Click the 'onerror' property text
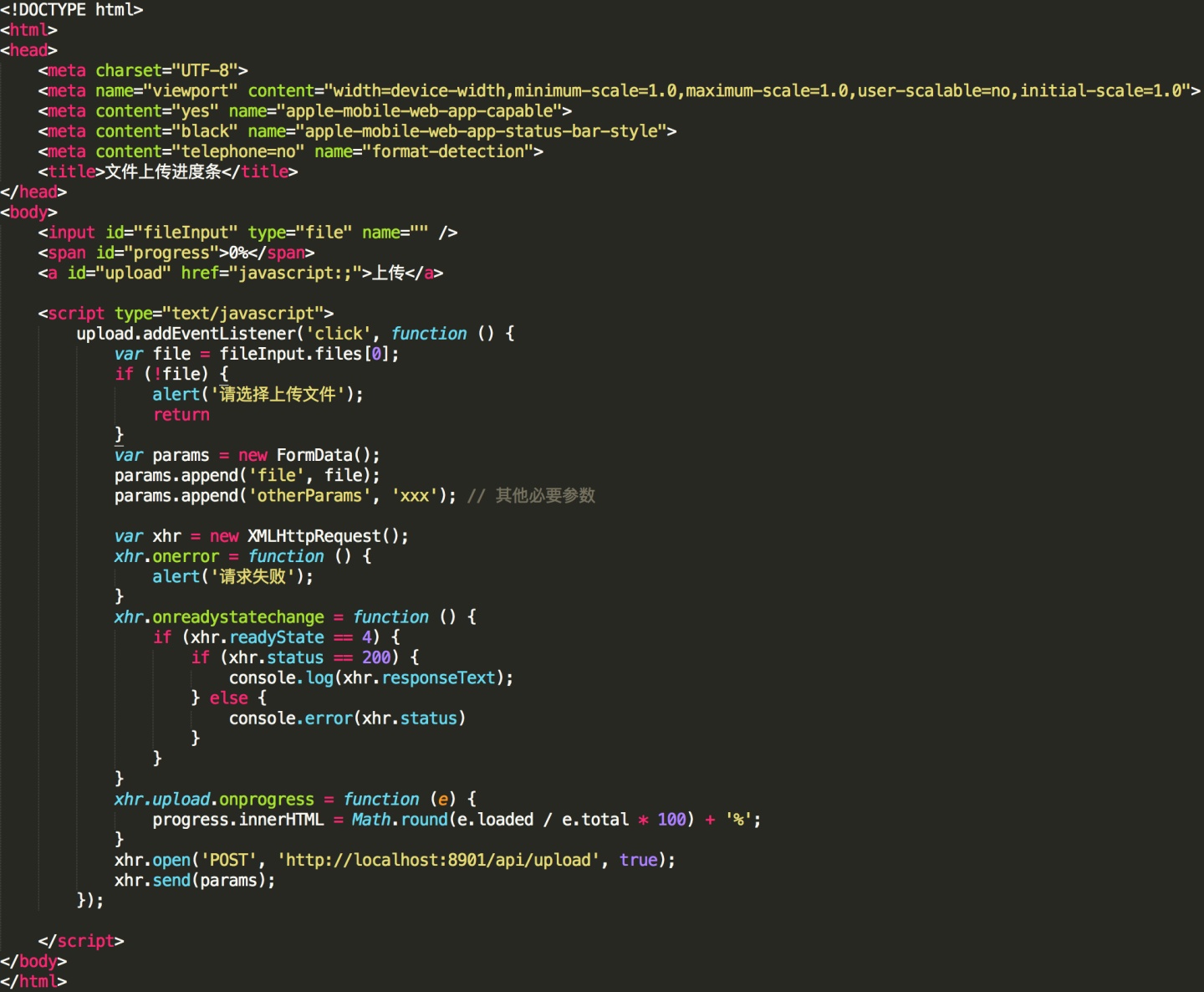Viewport: 1204px width, 992px height. [186, 556]
